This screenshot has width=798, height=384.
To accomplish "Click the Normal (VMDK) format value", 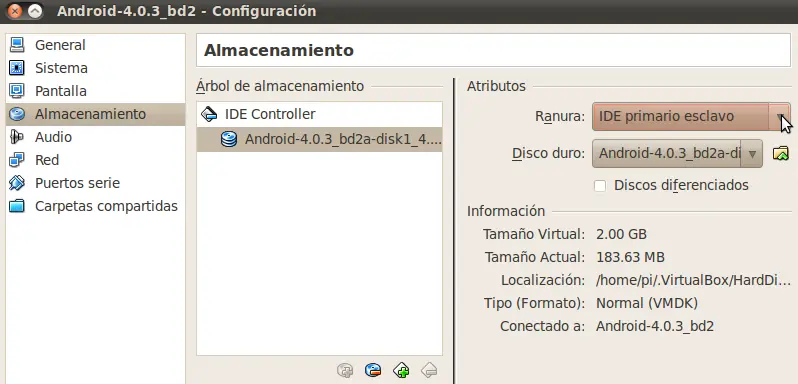I will [x=647, y=304].
